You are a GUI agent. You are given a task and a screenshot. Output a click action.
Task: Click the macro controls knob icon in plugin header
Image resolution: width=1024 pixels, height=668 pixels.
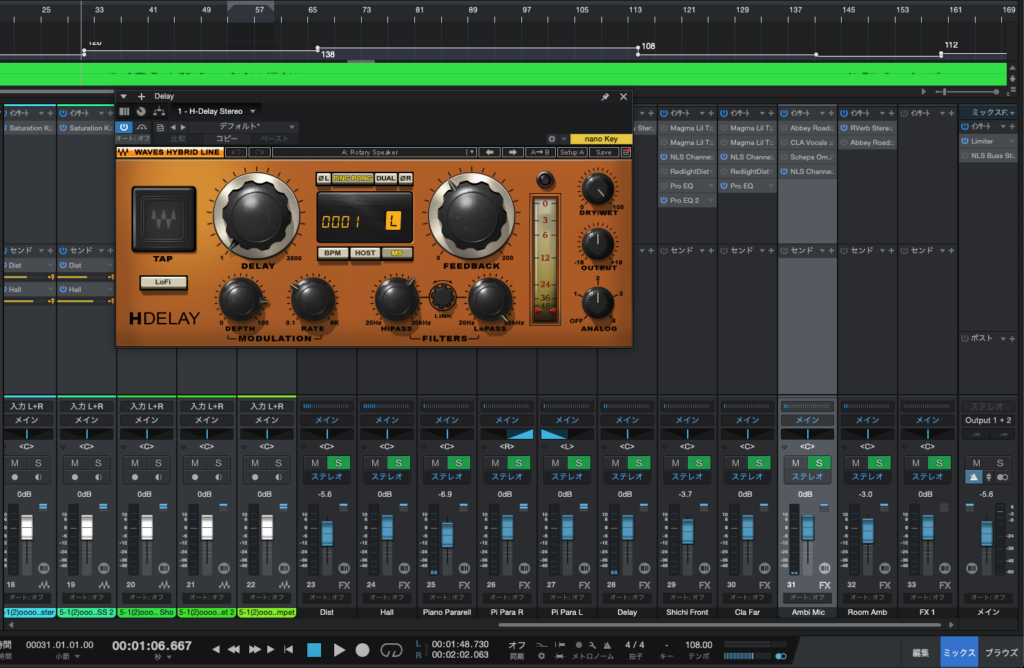click(x=141, y=112)
